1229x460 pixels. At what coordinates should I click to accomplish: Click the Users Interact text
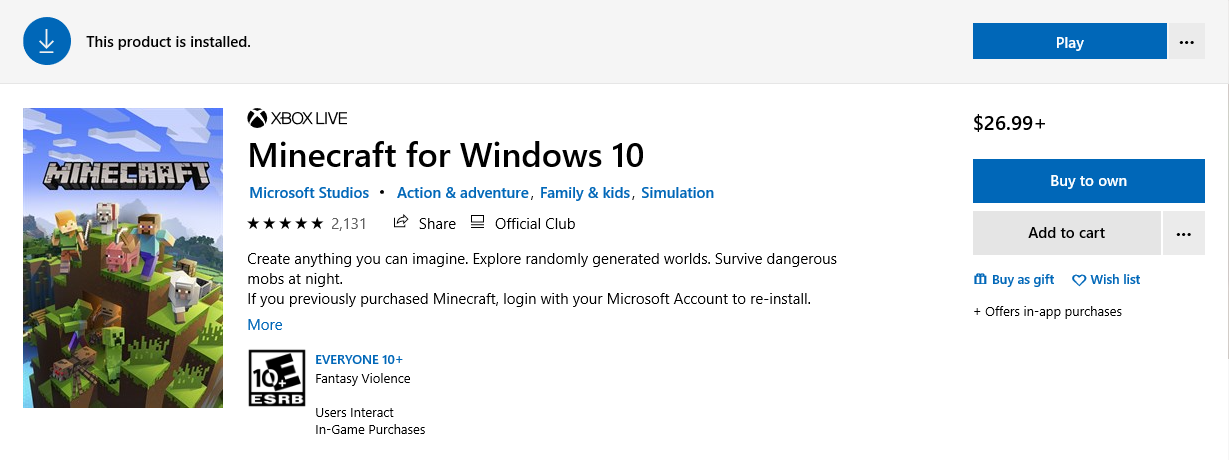click(x=354, y=412)
